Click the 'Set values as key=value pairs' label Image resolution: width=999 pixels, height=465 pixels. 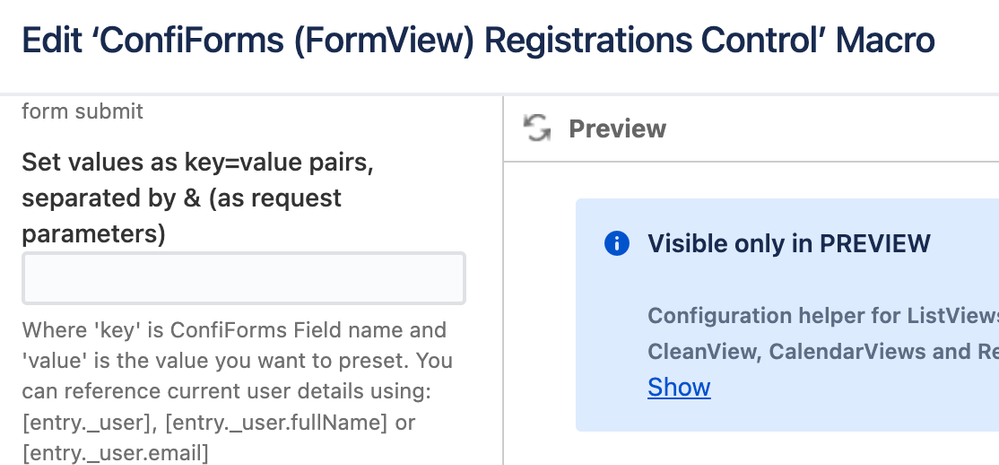[197, 162]
